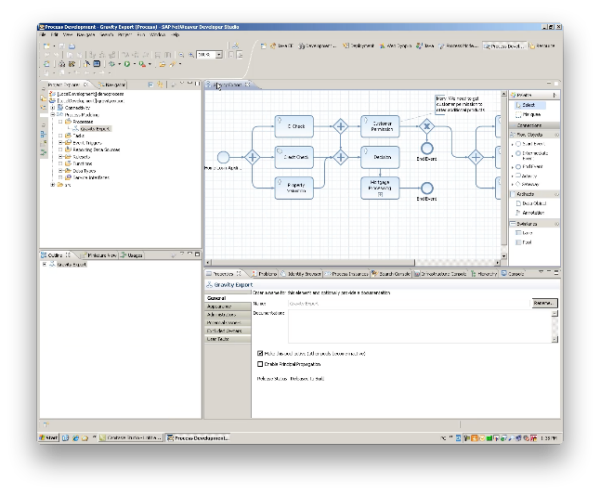Open the Edit menu
This screenshot has height=495, width=600.
[55, 35]
